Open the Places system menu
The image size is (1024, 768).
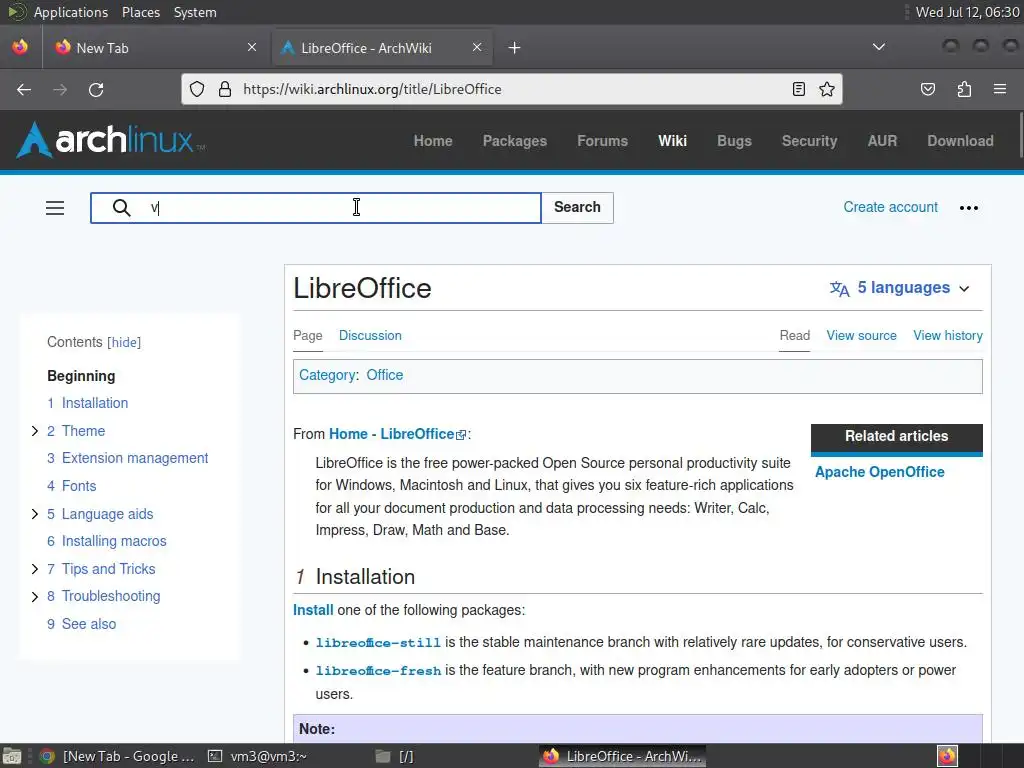click(140, 12)
